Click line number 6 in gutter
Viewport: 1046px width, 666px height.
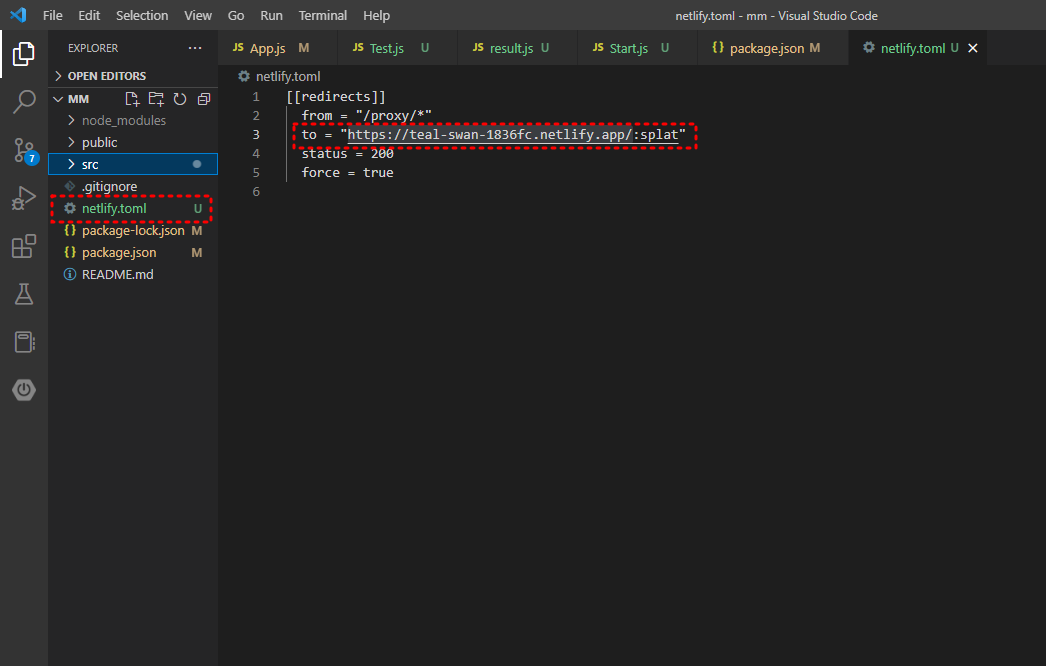point(256,192)
